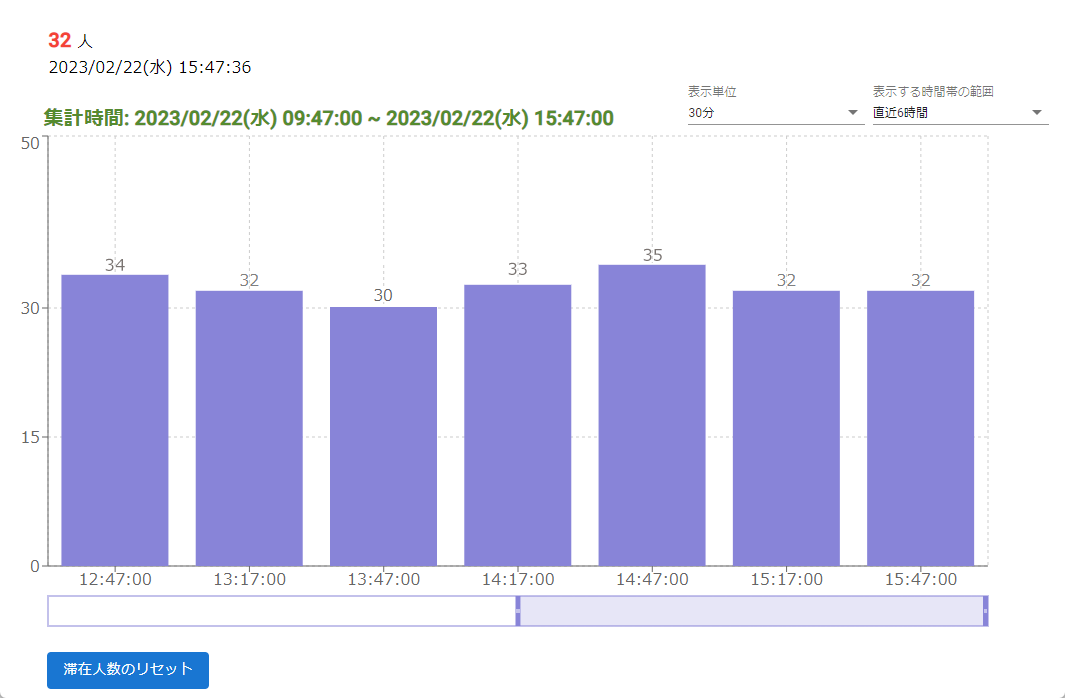1065x698 pixels.
Task: Click the 2023/02/22(水) 15:47:36 timestamp
Action: pos(150,68)
